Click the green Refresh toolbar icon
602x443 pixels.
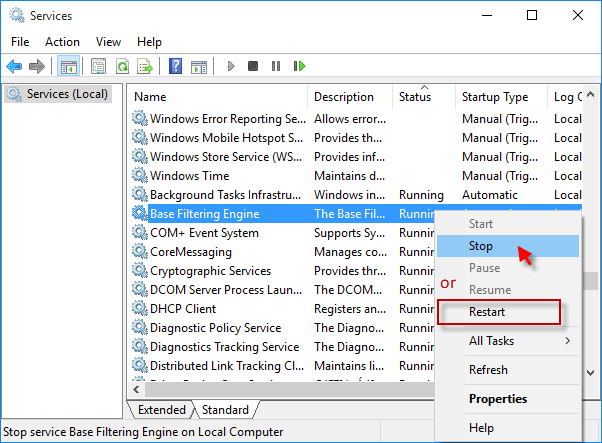(122, 66)
